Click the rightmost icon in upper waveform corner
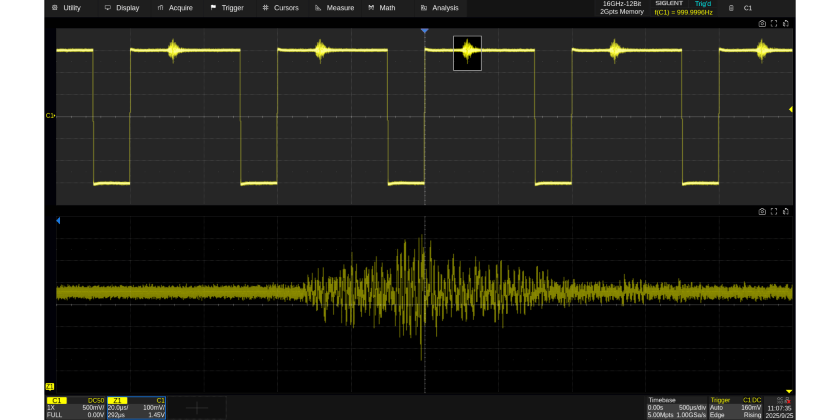This screenshot has height=420, width=840. click(x=787, y=23)
